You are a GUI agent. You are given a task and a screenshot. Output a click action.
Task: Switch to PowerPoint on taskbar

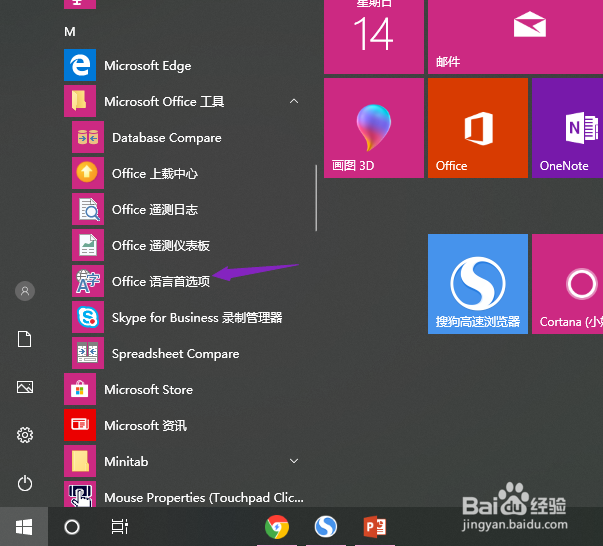375,527
